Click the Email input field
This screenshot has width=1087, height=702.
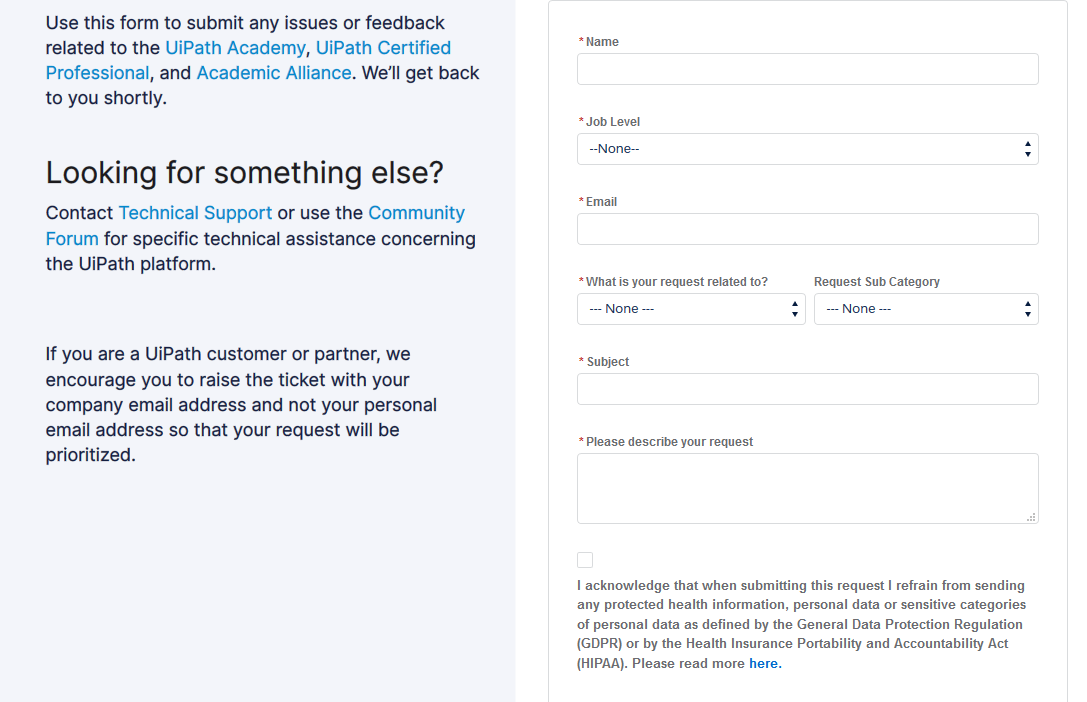tap(808, 229)
